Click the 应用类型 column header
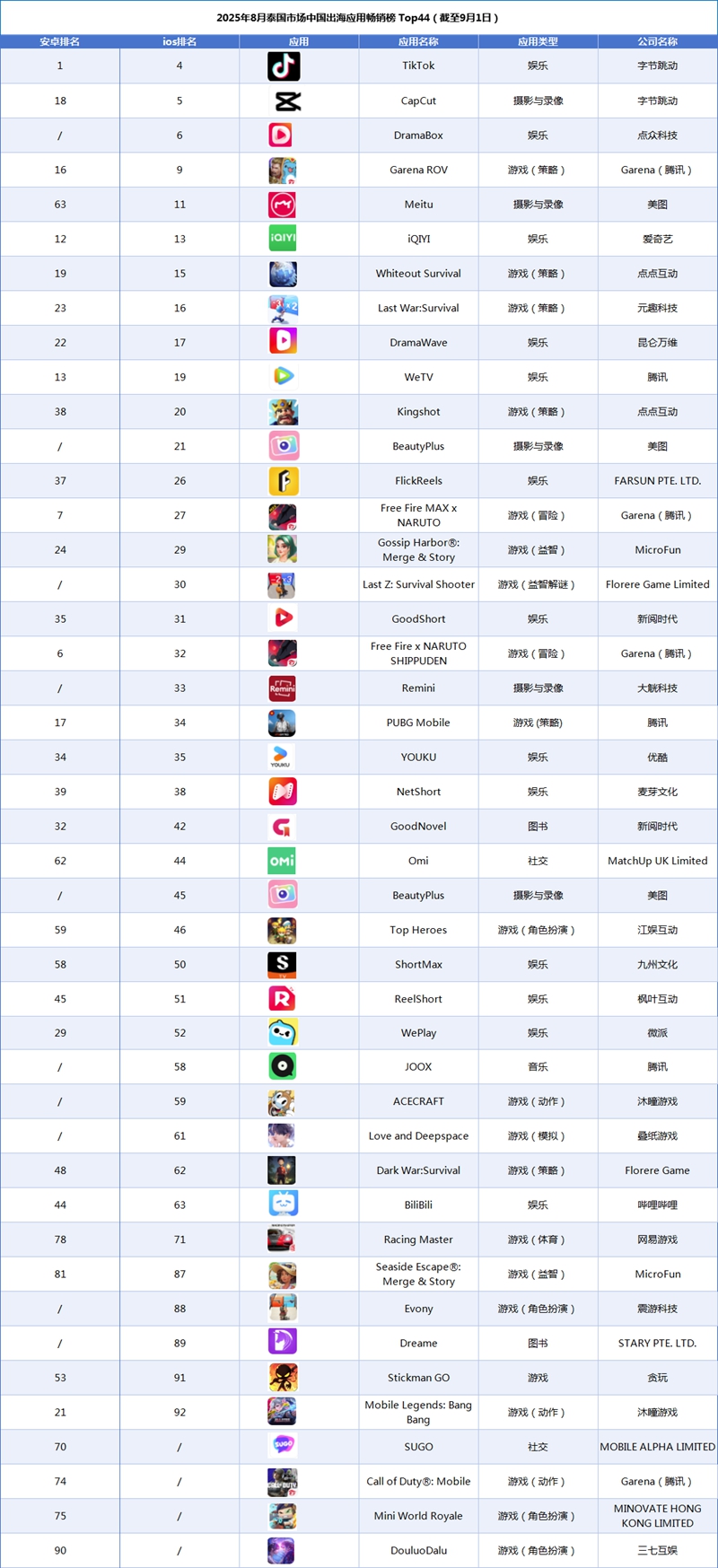Screen dimensions: 718x1568 538,41
